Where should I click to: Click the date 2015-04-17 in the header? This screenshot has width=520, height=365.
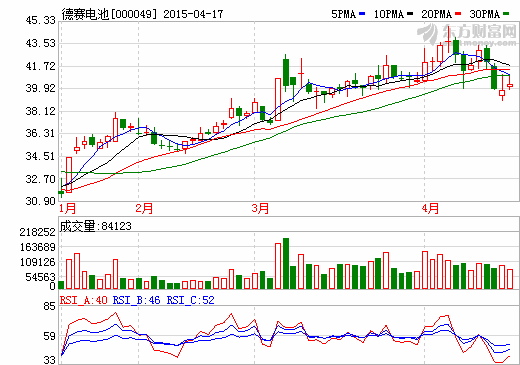tap(193, 14)
